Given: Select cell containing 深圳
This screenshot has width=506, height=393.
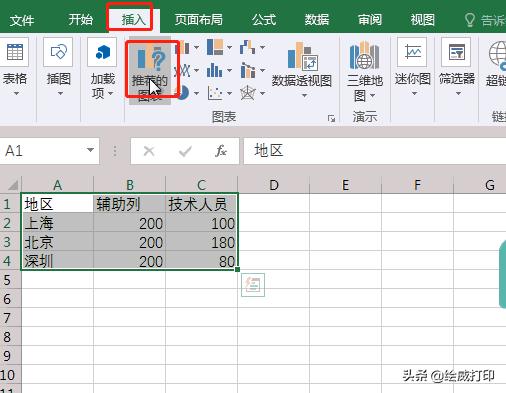Looking at the screenshot, I should pyautogui.click(x=57, y=261).
